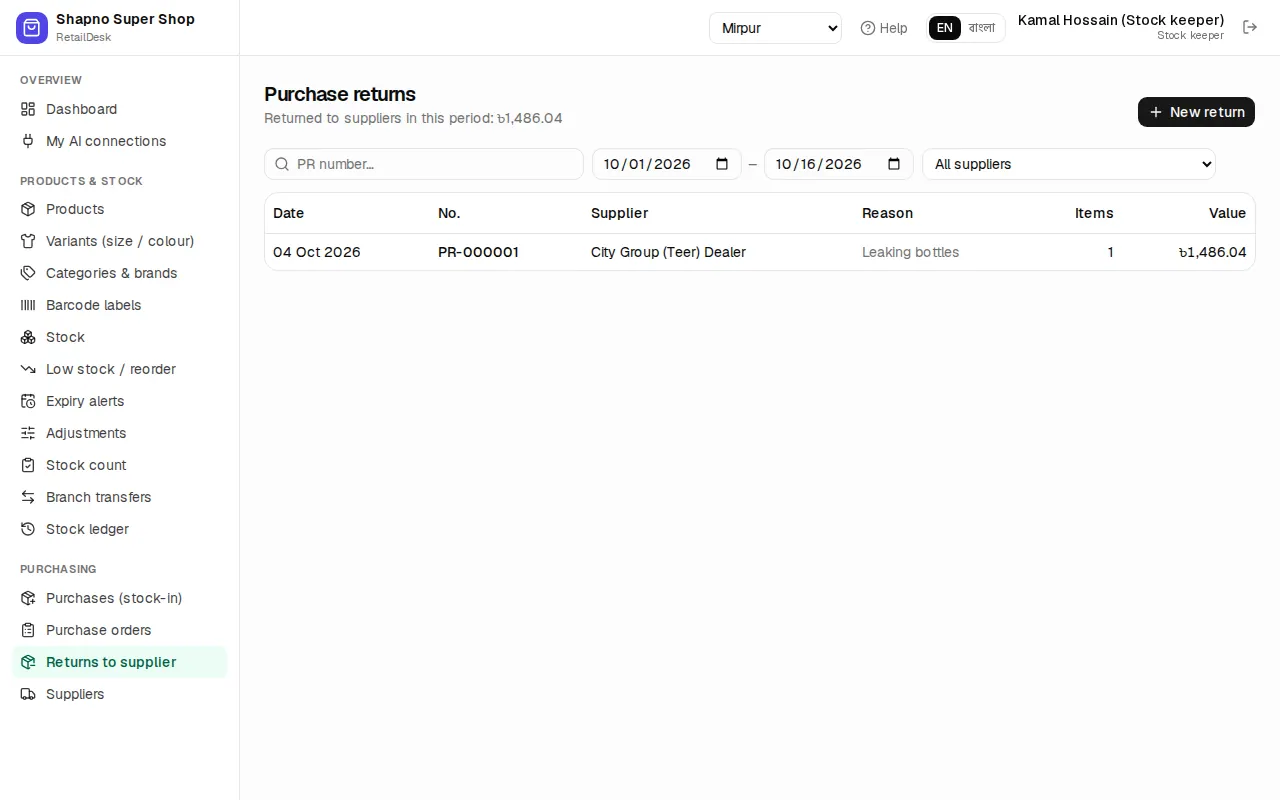Click the logout icon beside user name
The height and width of the screenshot is (800, 1280).
click(x=1250, y=27)
